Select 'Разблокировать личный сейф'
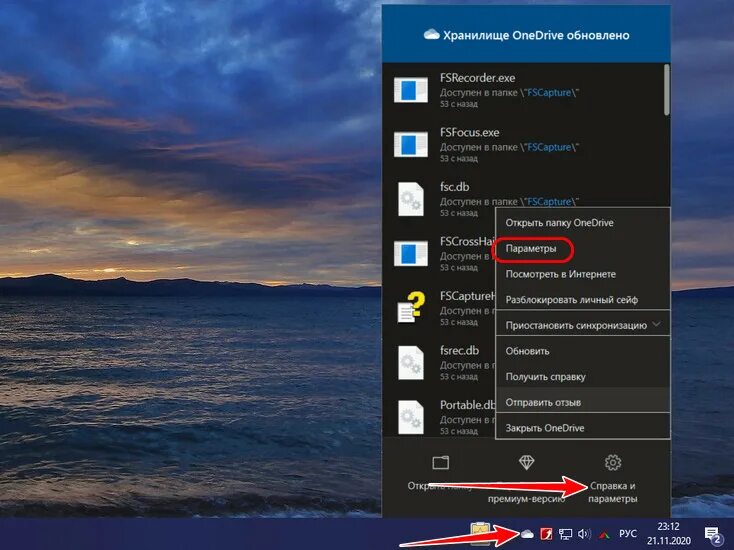 pos(583,300)
